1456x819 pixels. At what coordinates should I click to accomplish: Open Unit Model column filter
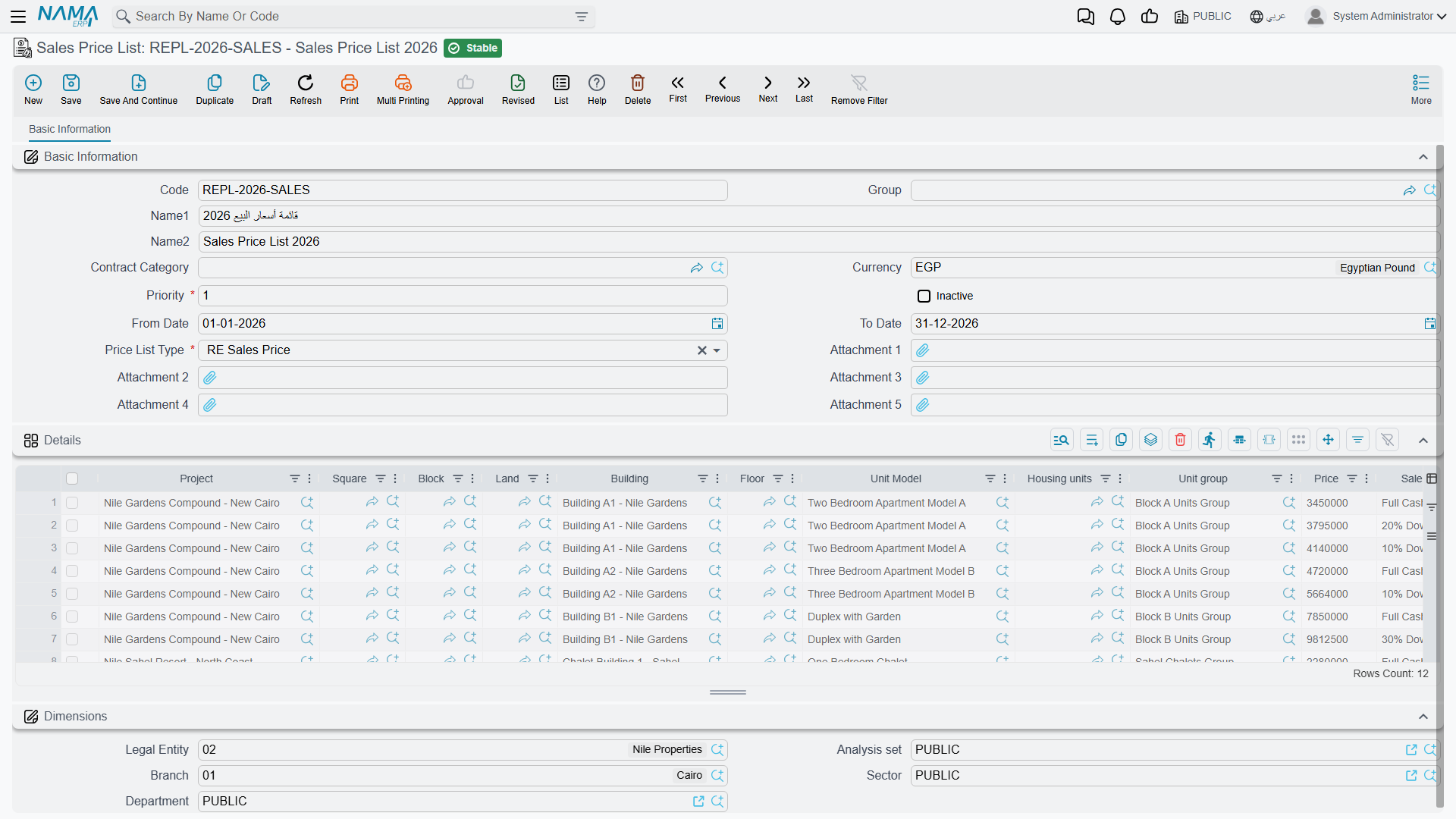tap(990, 479)
